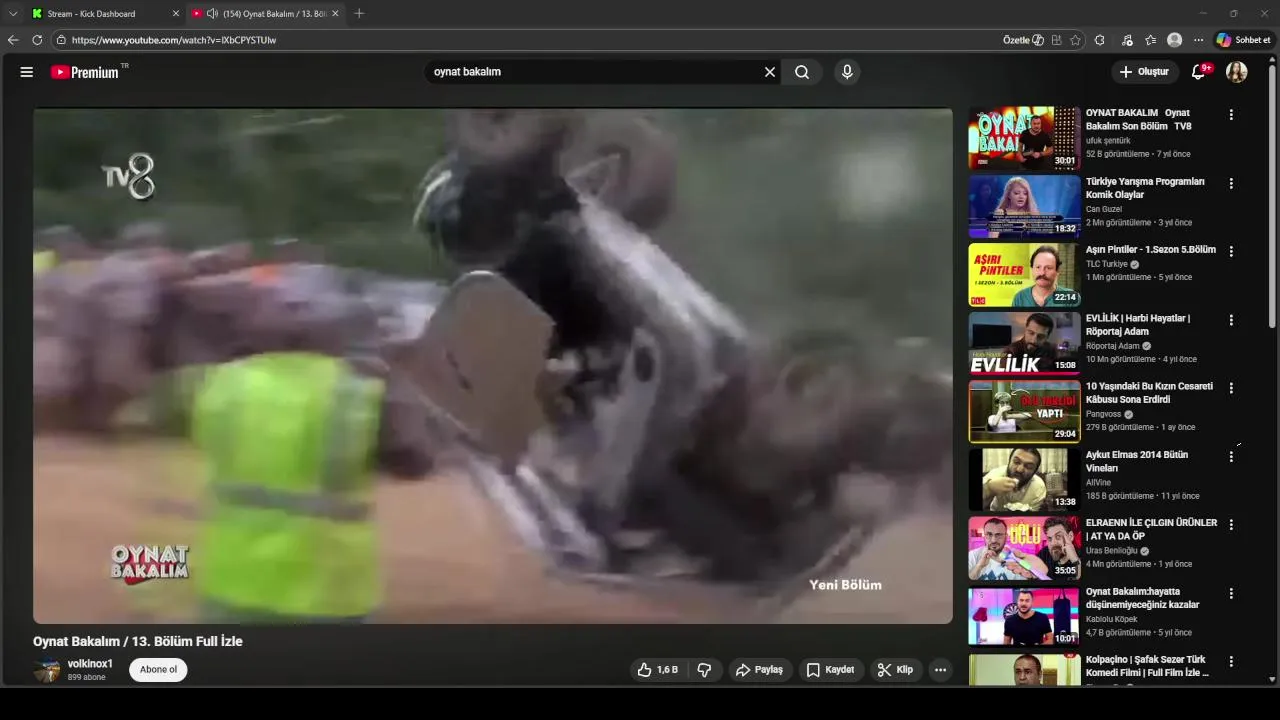Open the YouTube hamburger guide menu
Image resolution: width=1280 pixels, height=720 pixels.
(x=27, y=72)
